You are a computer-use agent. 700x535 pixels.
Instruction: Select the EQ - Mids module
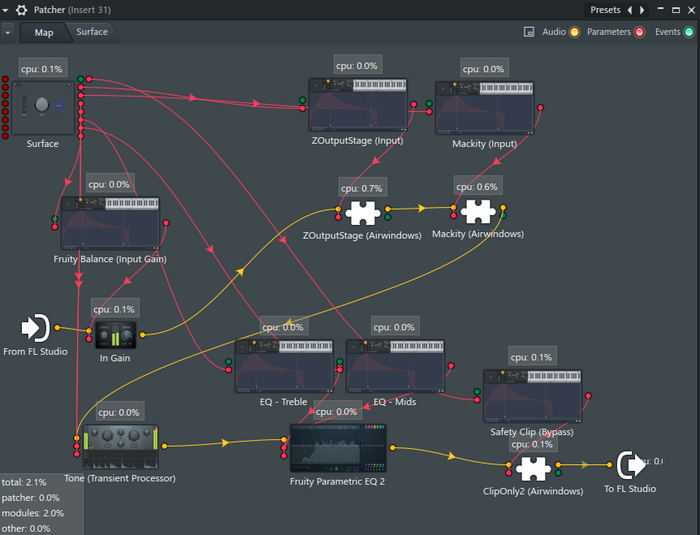[x=395, y=366]
